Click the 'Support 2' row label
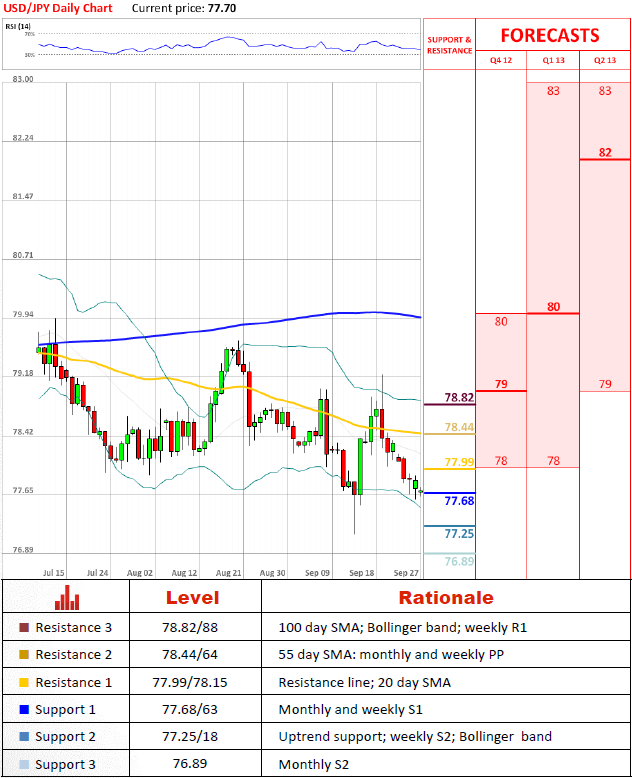632x778 pixels. point(65,736)
